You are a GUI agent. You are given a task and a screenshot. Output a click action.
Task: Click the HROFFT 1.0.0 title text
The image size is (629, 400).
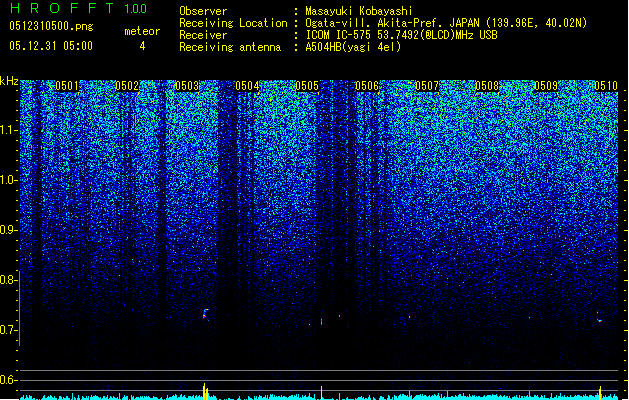[x=79, y=8]
